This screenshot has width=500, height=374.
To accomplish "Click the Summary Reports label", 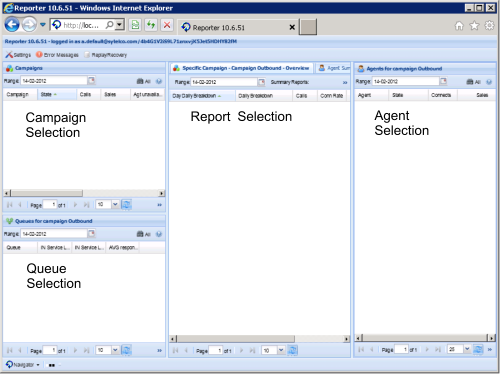I will coord(290,82).
